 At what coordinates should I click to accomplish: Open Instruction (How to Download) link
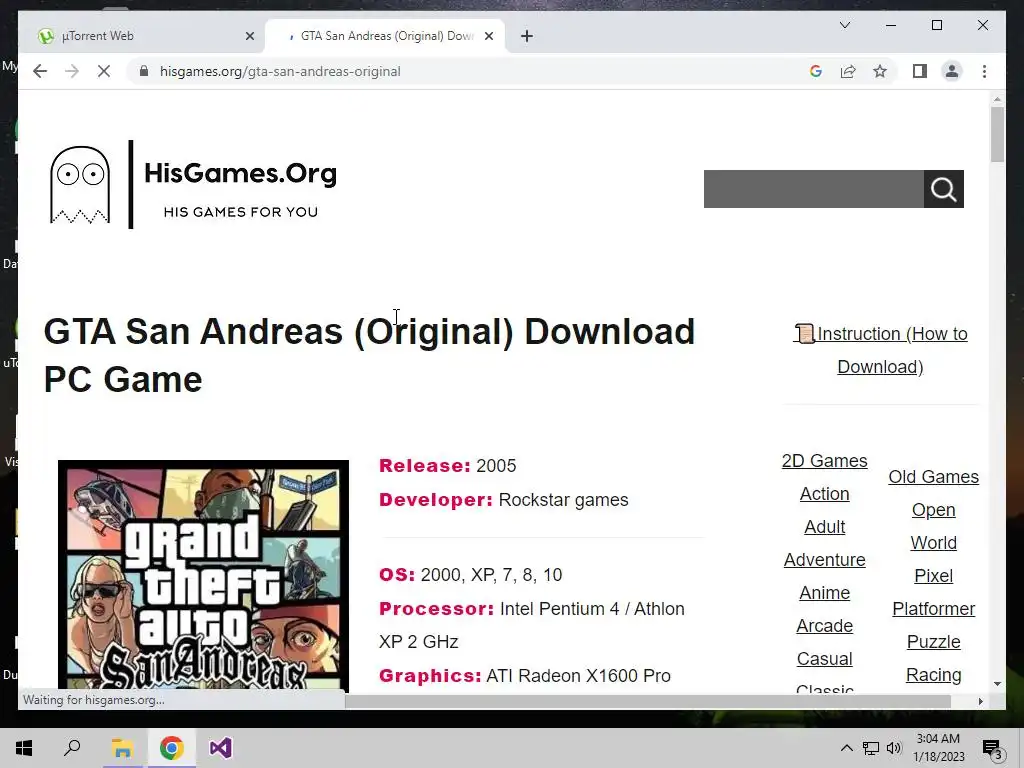tap(880, 350)
